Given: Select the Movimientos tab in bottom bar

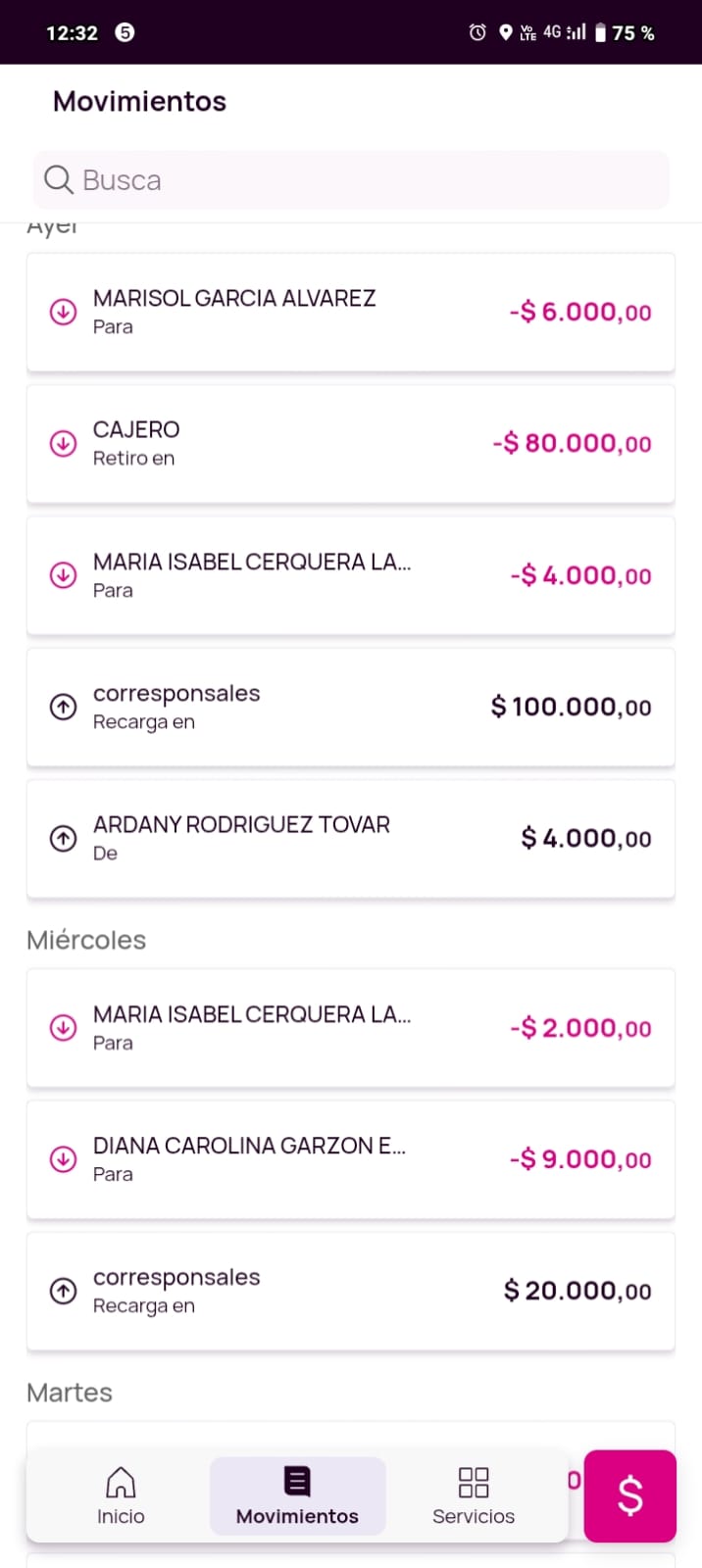Looking at the screenshot, I should point(297,1496).
